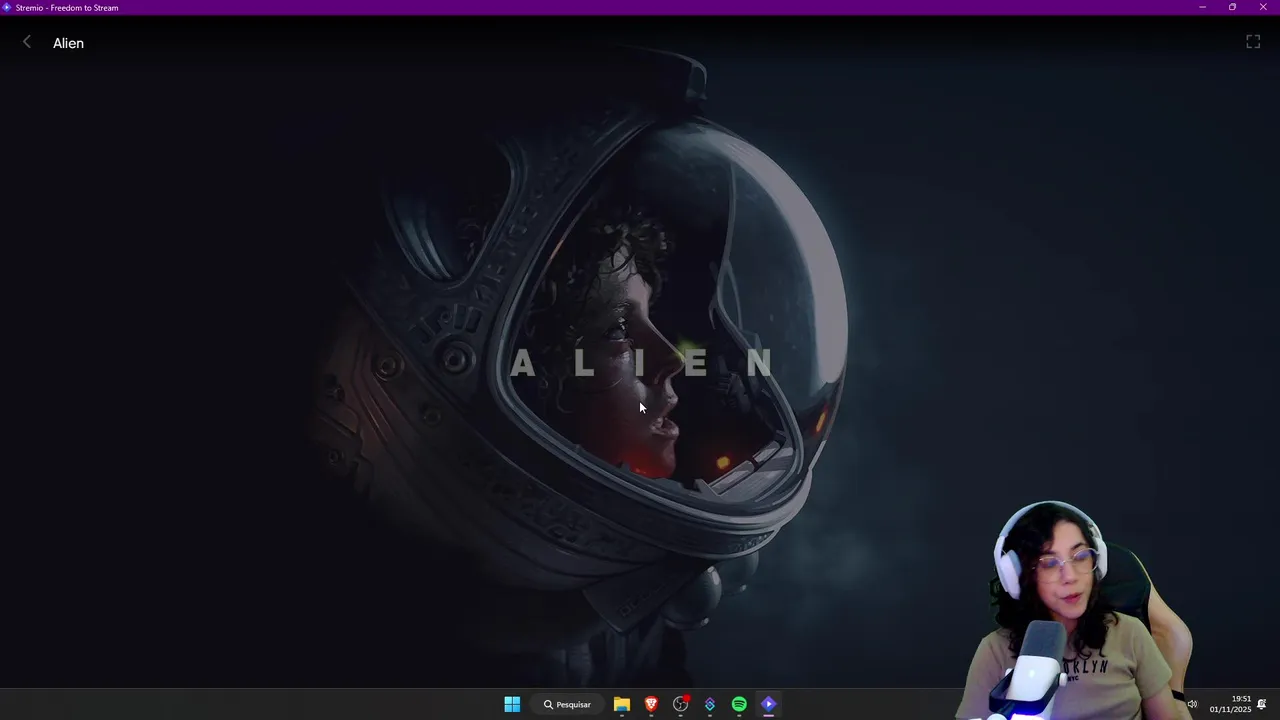This screenshot has height=720, width=1280.
Task: Go back using the arrow beside Alien
Action: (x=27, y=42)
